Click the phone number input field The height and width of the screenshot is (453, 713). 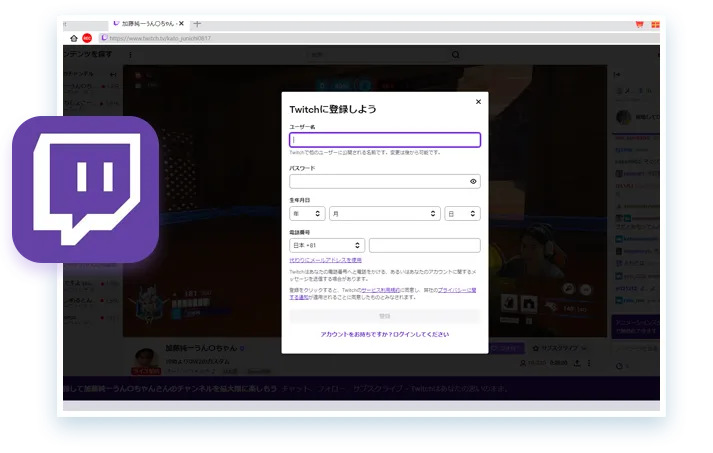(x=425, y=245)
